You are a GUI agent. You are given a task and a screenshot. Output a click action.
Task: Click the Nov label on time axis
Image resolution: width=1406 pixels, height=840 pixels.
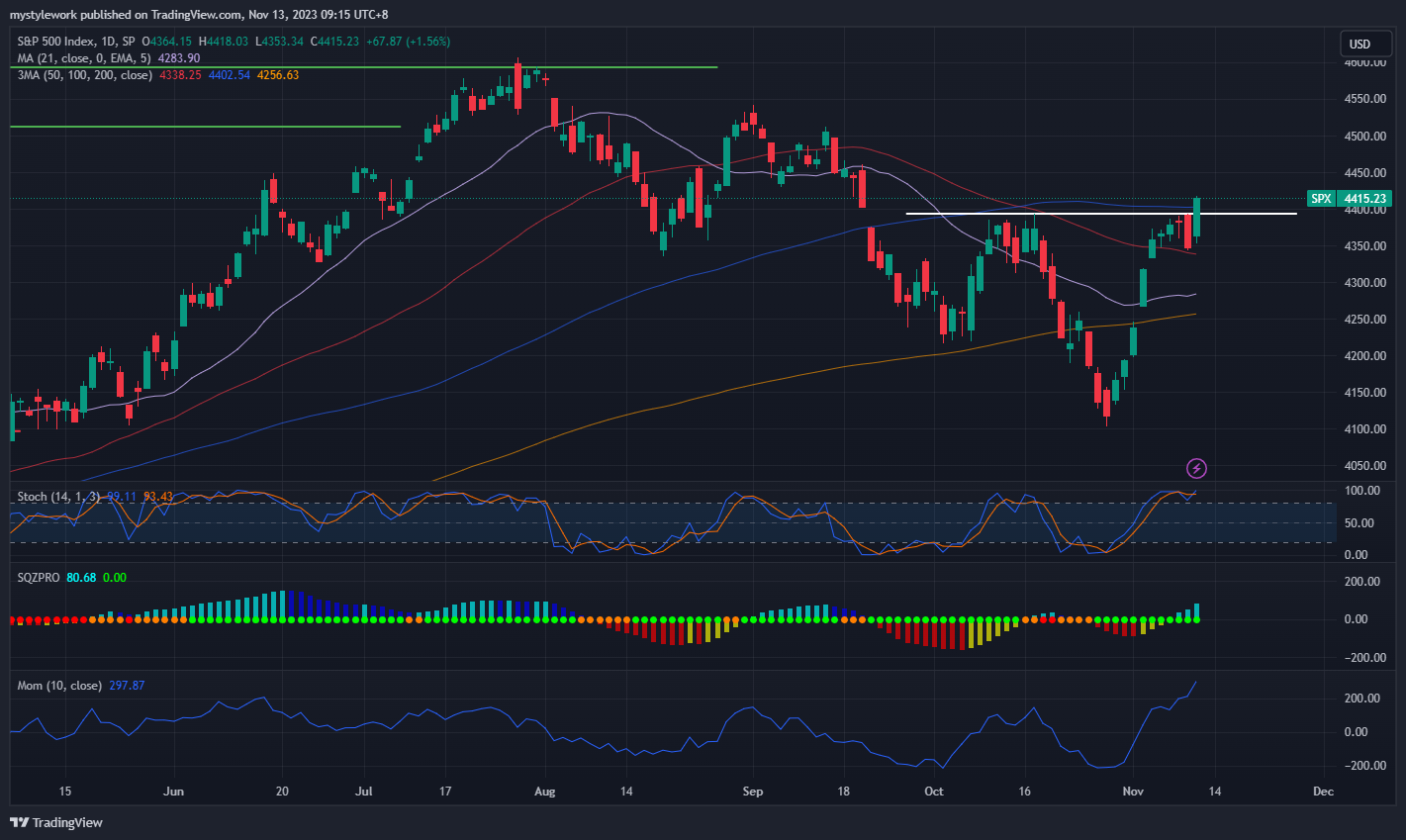[1133, 792]
